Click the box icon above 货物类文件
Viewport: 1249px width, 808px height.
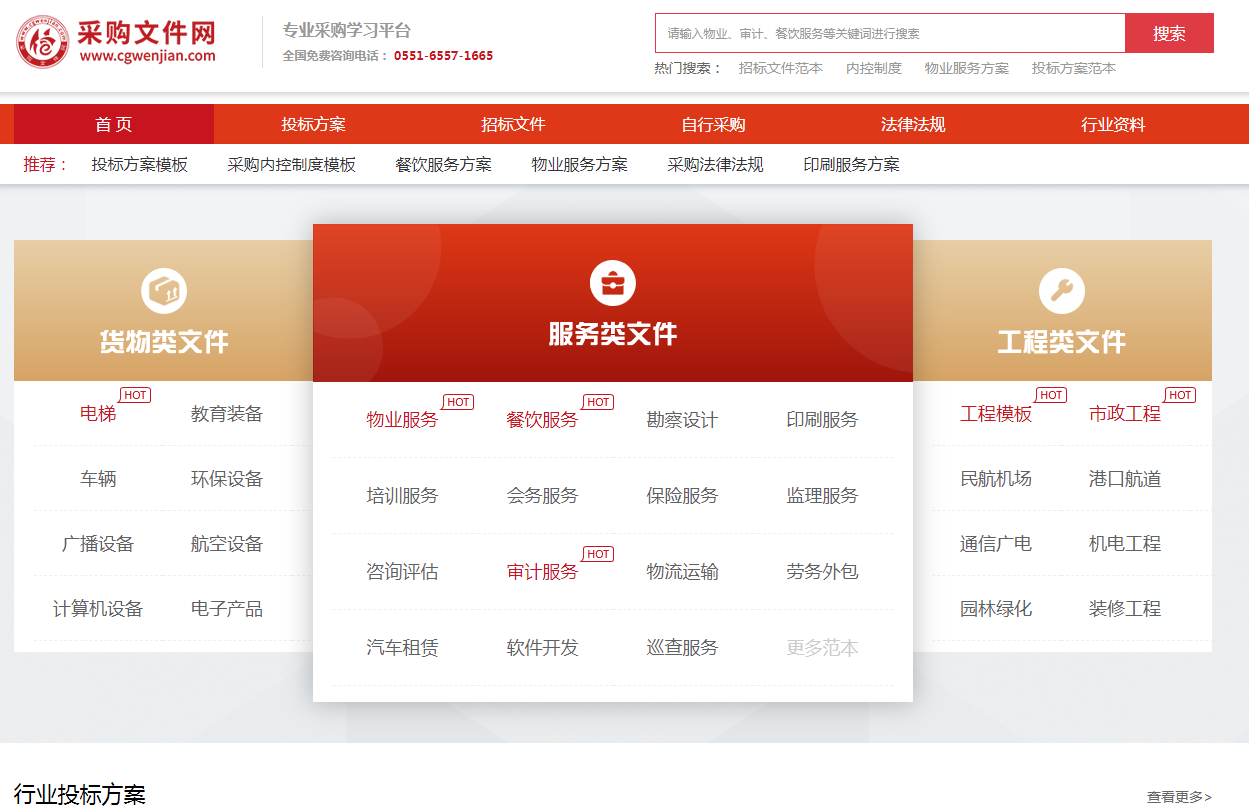pyautogui.click(x=163, y=289)
